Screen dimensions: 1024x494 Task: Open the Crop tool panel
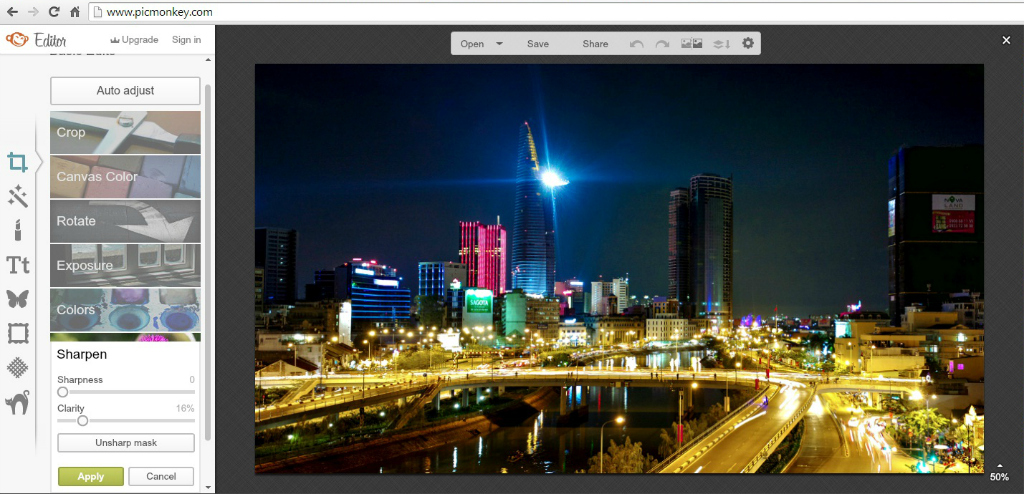(125, 132)
